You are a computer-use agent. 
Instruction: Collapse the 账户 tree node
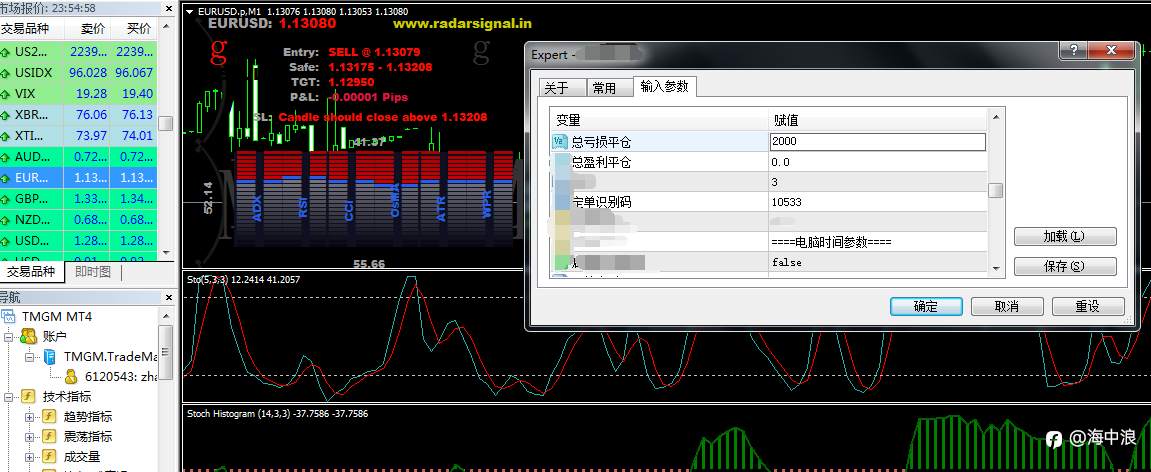[9, 337]
